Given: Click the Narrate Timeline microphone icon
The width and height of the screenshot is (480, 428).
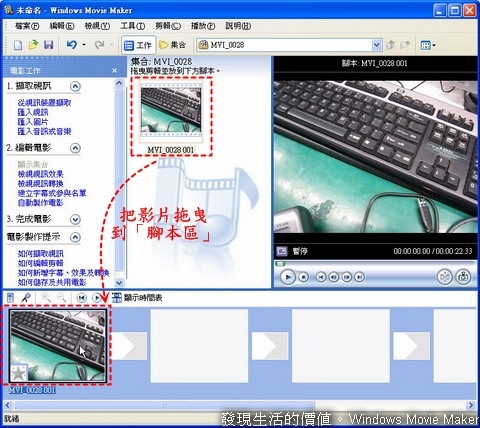Looking at the screenshot, I should point(26,298).
